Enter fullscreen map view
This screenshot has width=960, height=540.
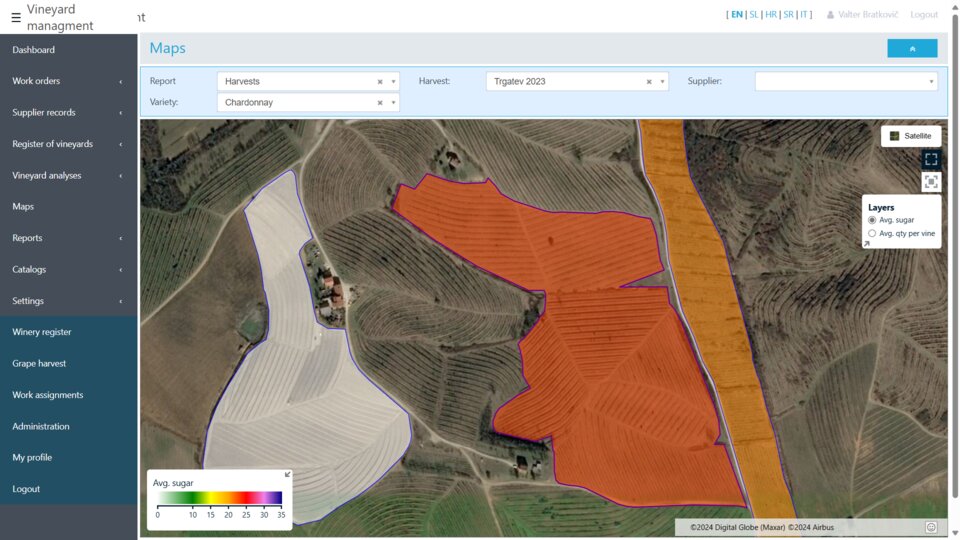(x=931, y=159)
